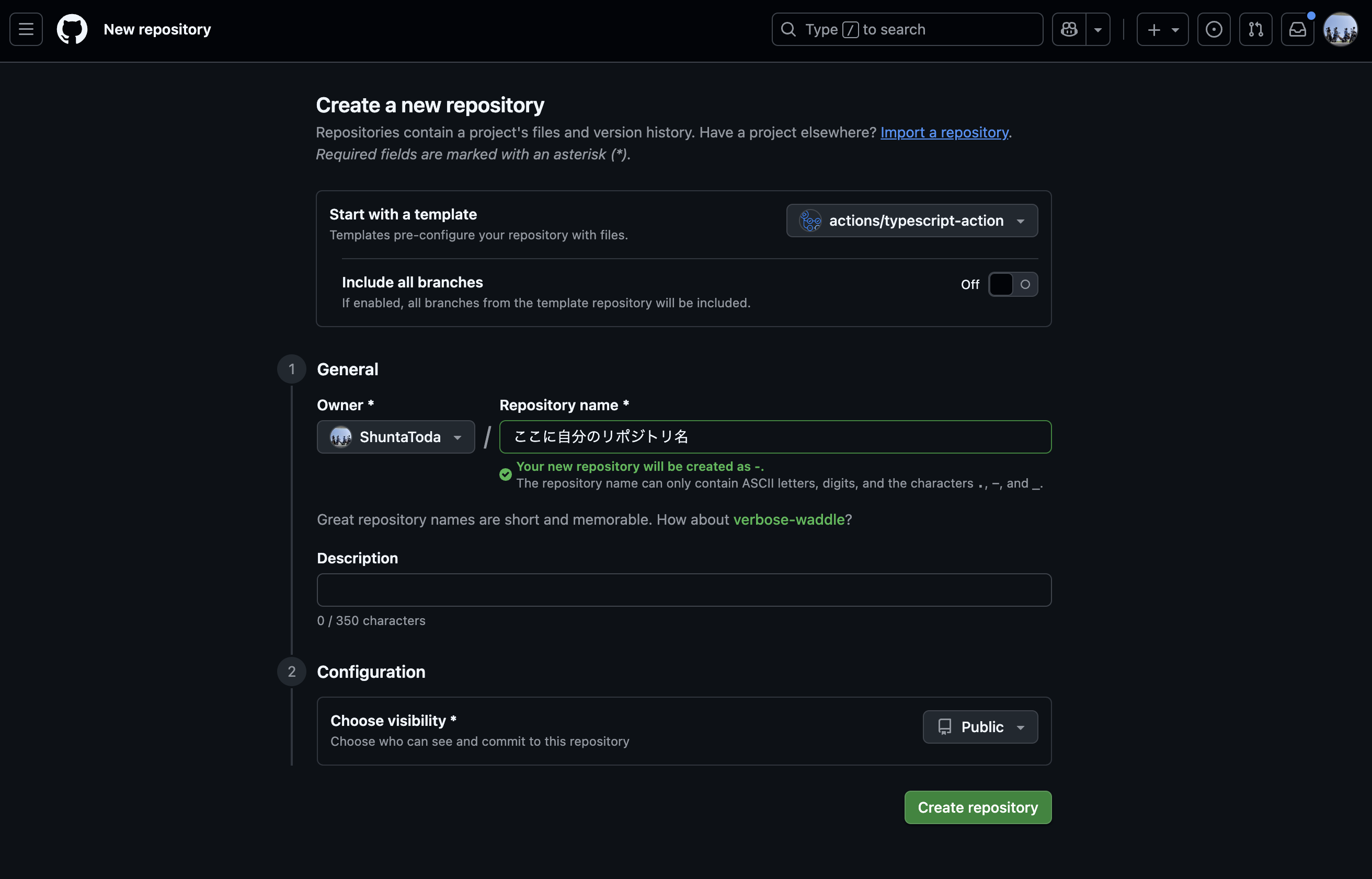Click the "0 / 350 characters" counter text
This screenshot has width=1372, height=879.
click(371, 620)
